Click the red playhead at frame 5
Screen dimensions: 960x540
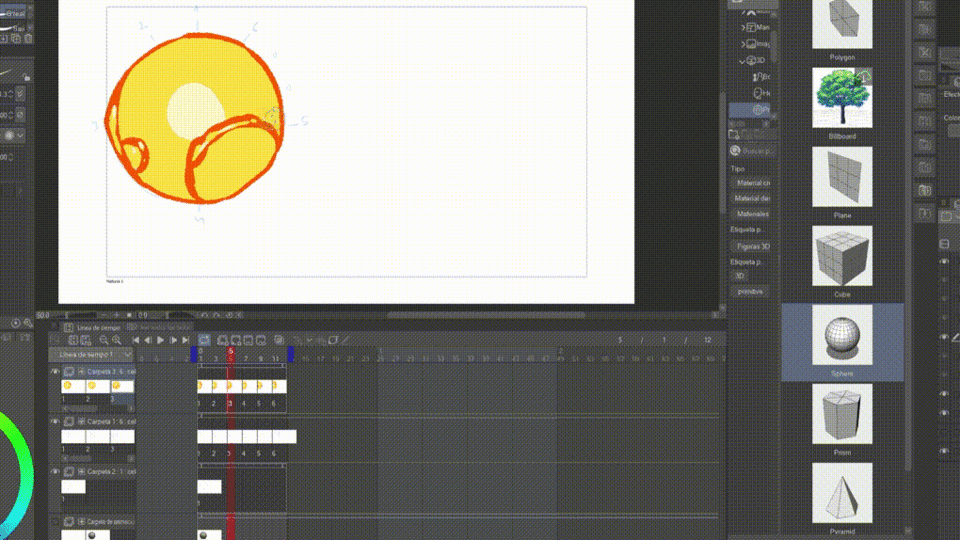[231, 354]
